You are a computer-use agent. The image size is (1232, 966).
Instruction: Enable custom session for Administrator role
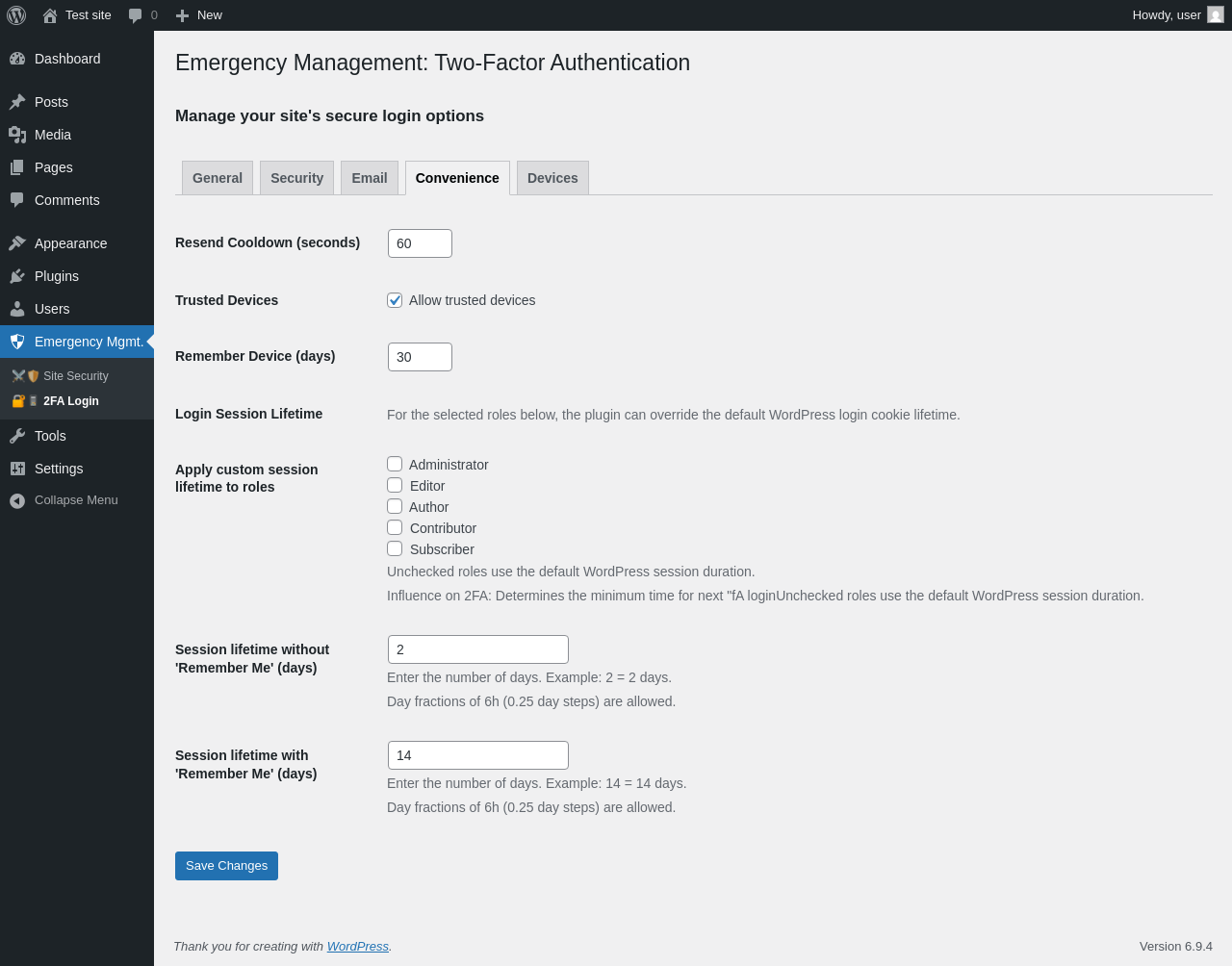[395, 465]
